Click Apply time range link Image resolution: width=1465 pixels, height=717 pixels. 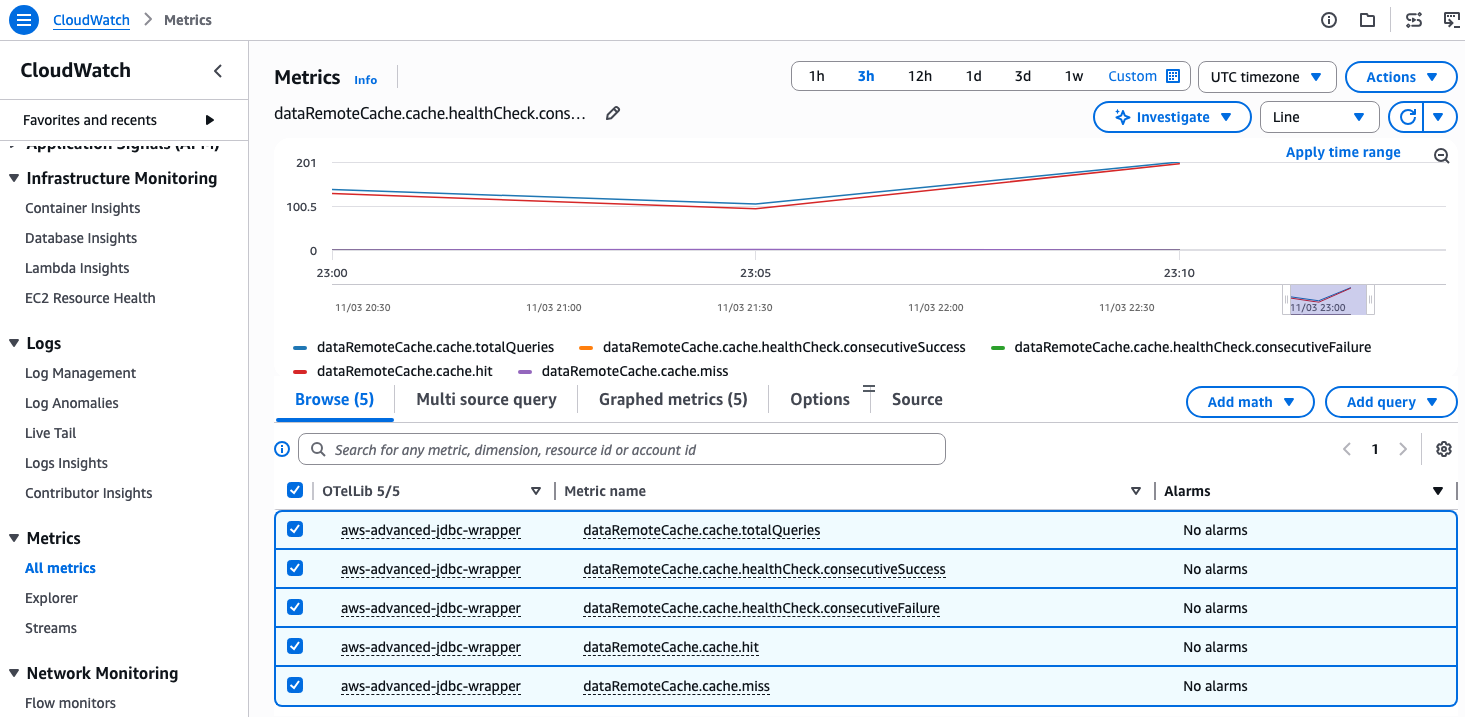1343,152
